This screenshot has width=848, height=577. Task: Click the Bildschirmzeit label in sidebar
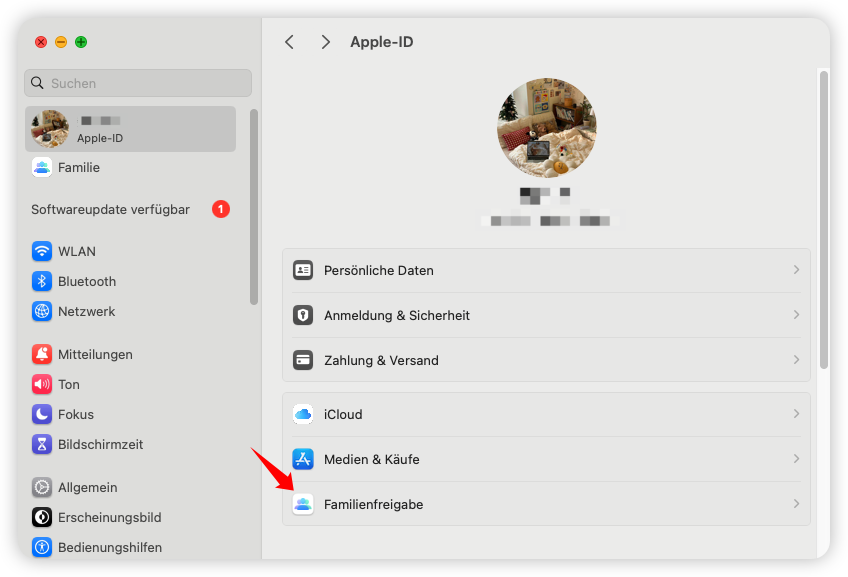(101, 445)
